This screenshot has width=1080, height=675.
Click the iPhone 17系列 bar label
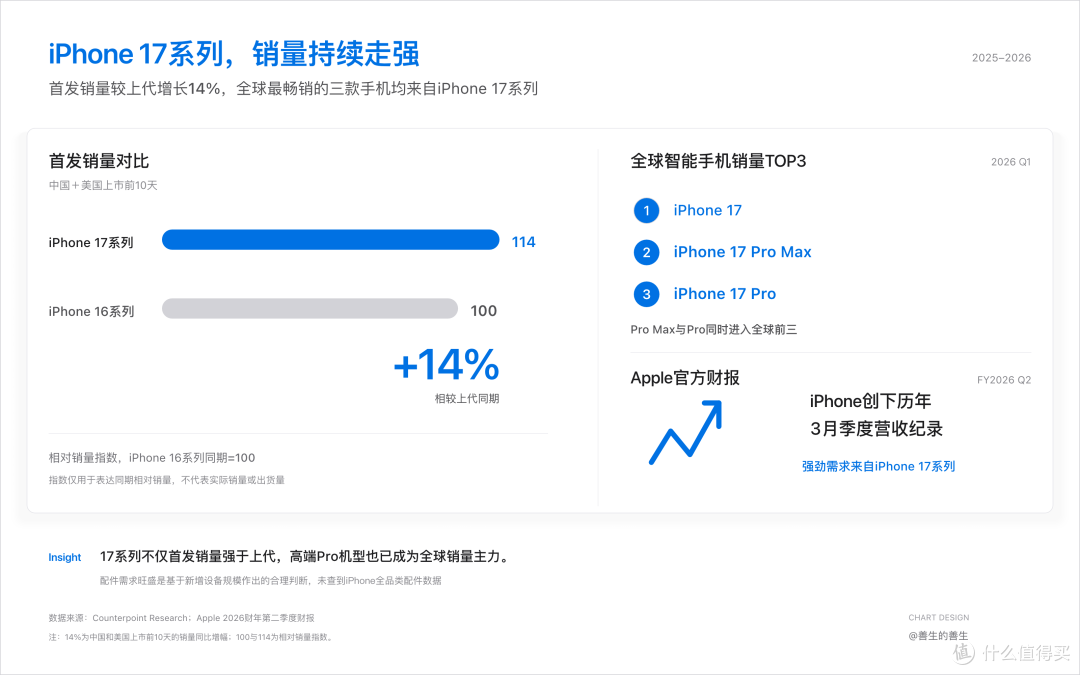[91, 242]
